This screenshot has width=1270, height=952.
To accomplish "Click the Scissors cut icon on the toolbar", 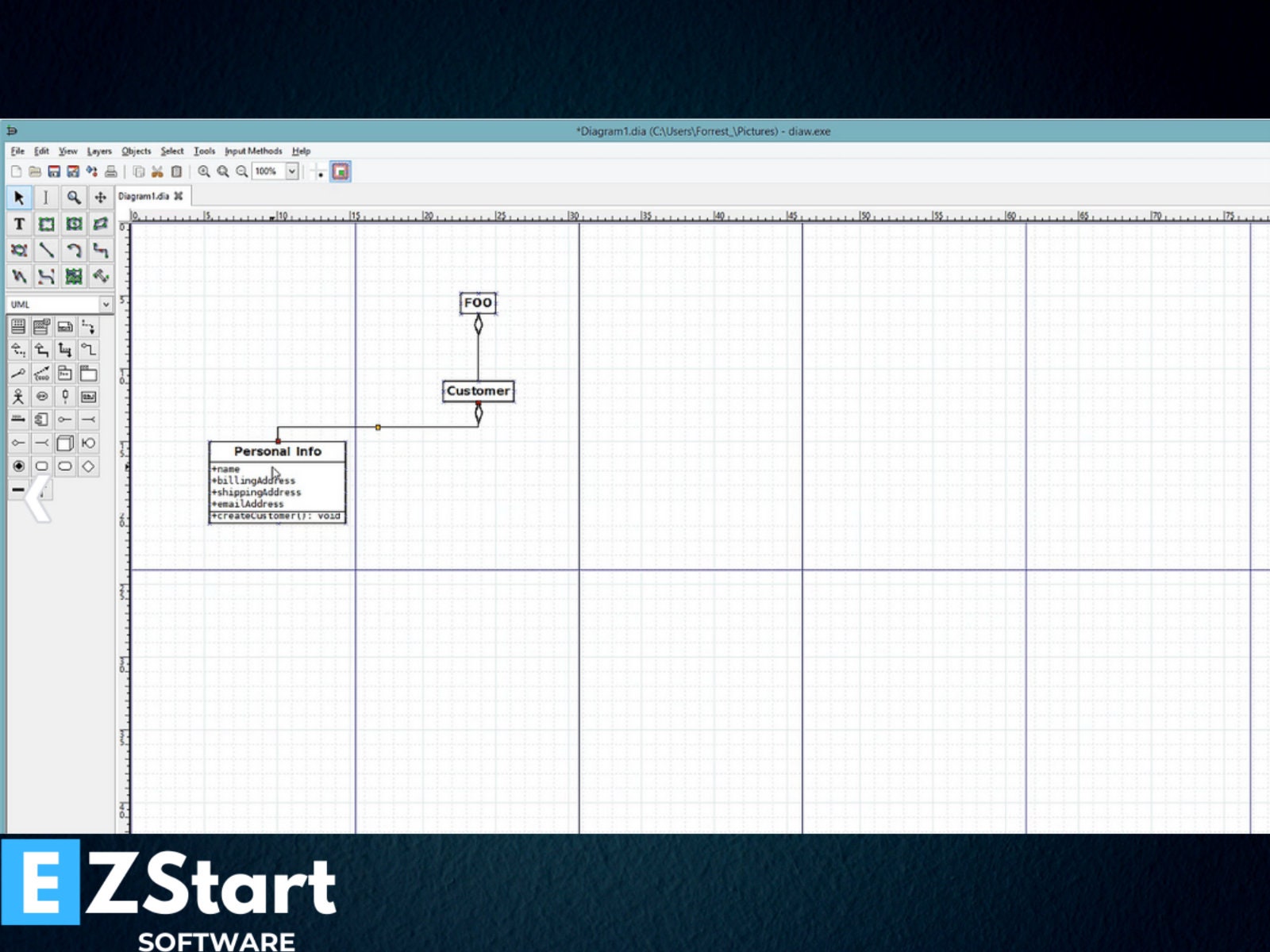I will (157, 172).
